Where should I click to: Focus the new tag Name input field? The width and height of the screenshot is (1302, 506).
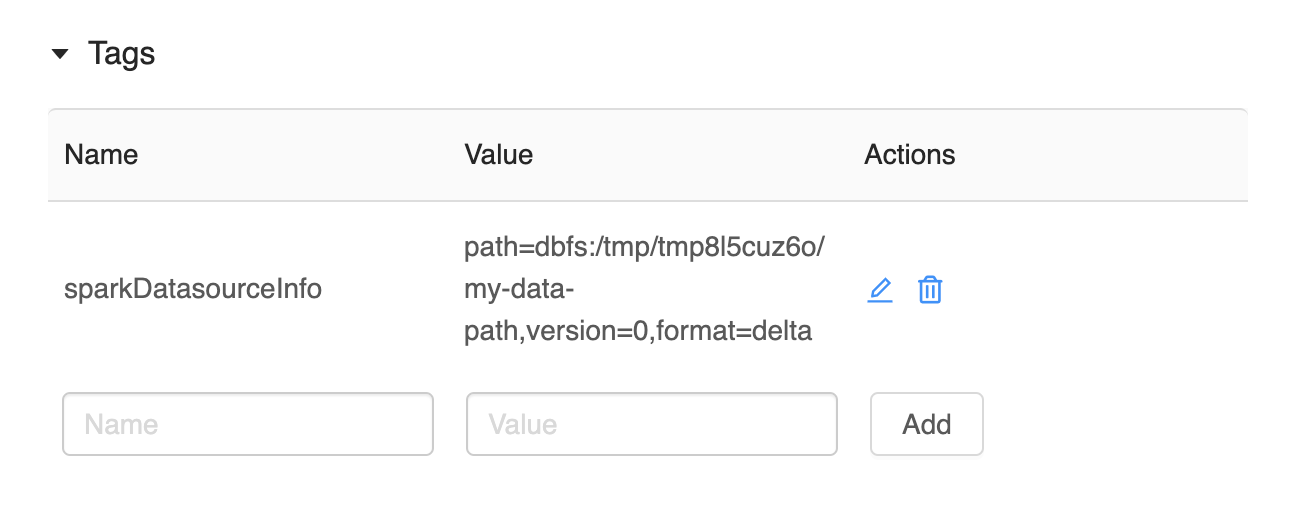tap(248, 424)
